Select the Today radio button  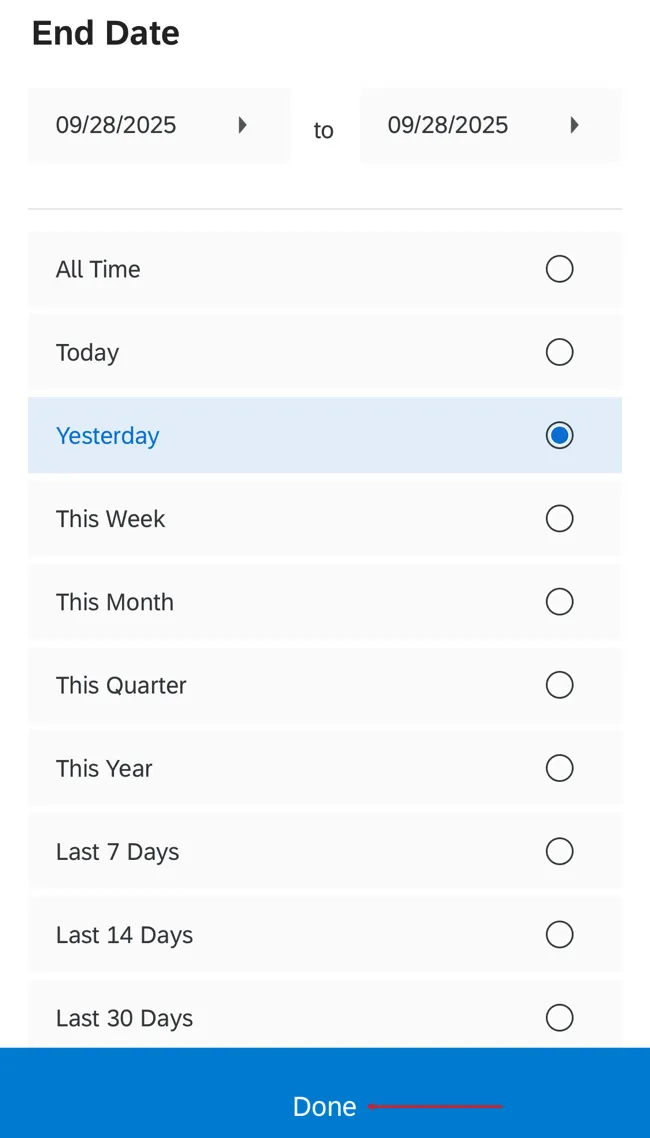point(559,352)
